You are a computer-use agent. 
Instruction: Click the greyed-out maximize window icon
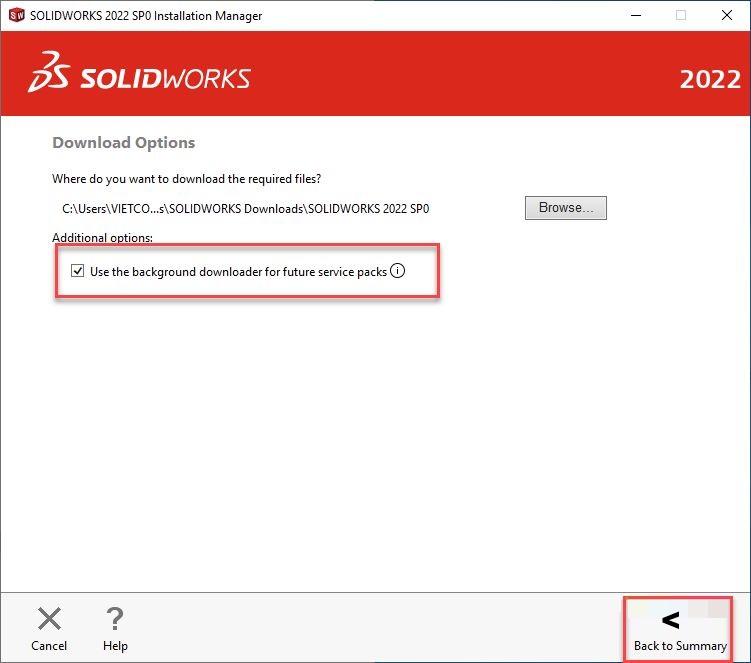681,15
